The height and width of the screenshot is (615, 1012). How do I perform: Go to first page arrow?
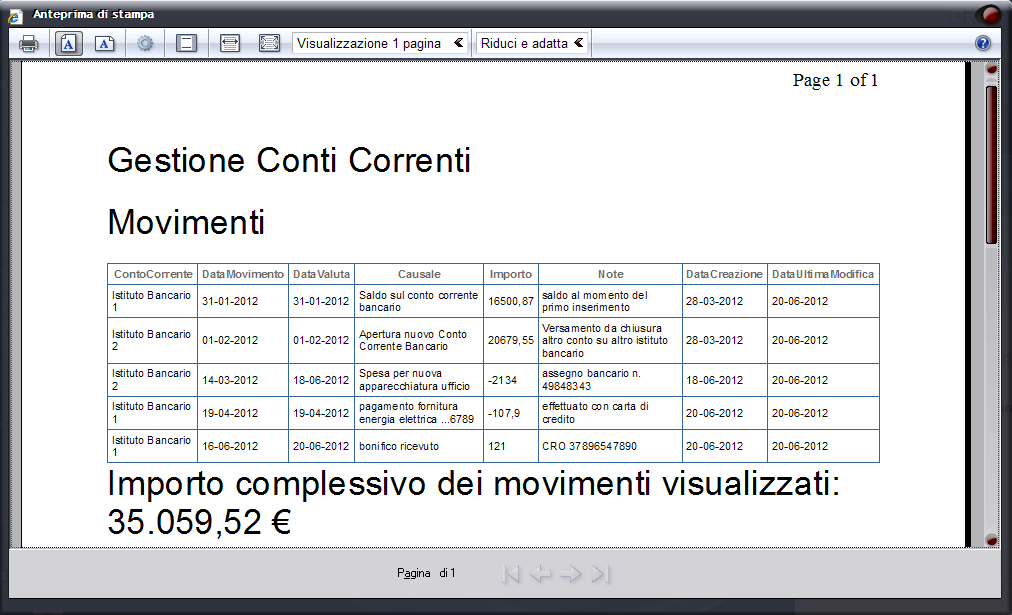(511, 573)
